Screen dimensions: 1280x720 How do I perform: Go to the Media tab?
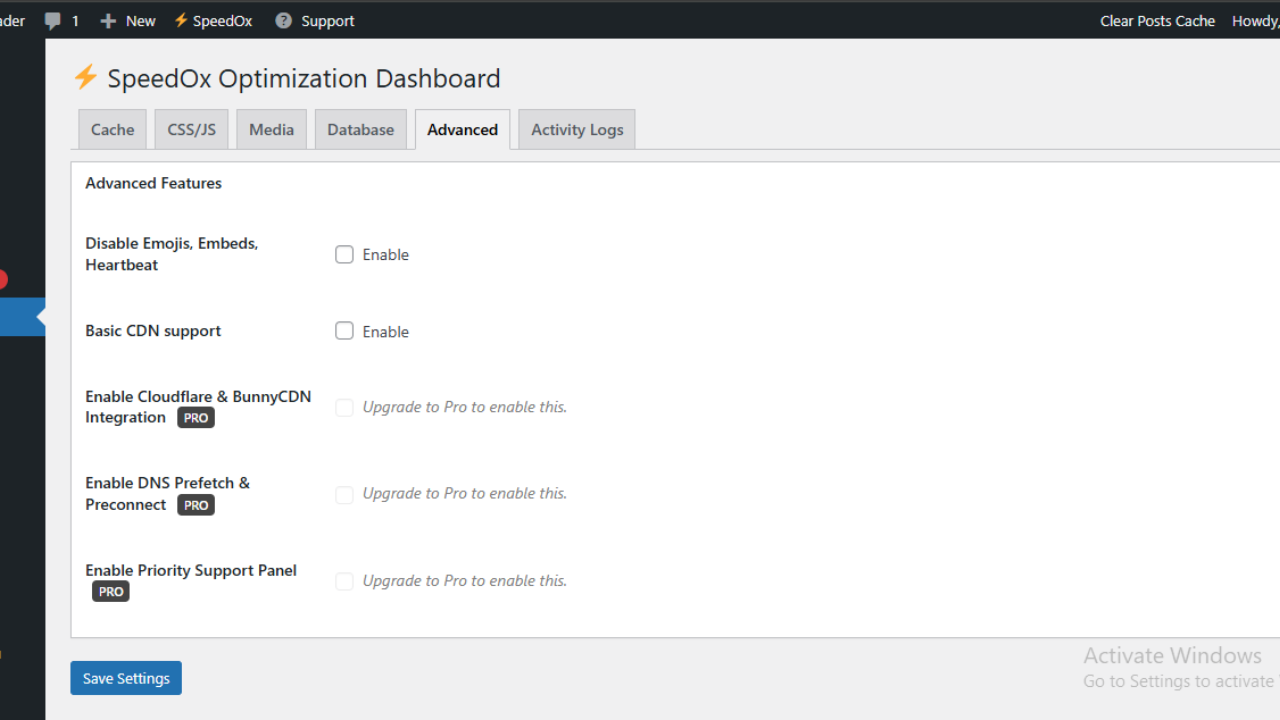pyautogui.click(x=271, y=129)
